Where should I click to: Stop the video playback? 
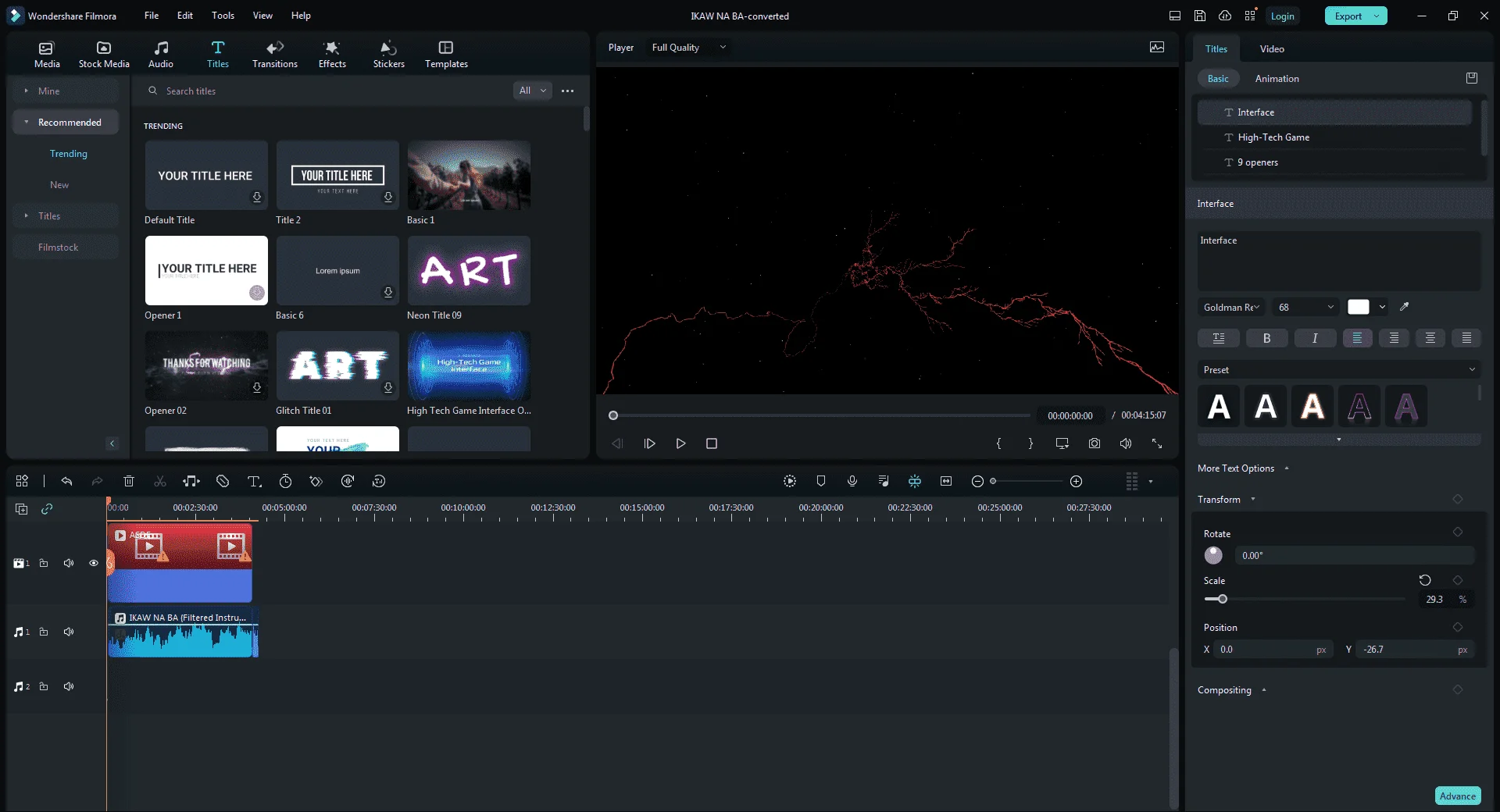click(712, 443)
